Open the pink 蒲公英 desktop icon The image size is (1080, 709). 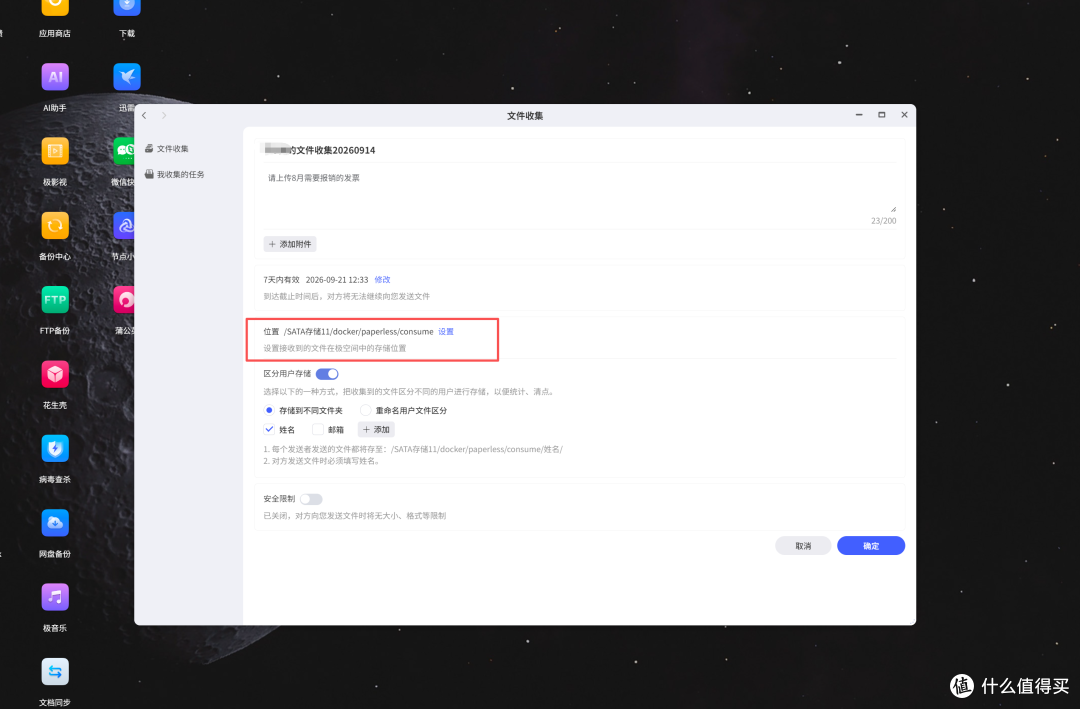tap(124, 300)
